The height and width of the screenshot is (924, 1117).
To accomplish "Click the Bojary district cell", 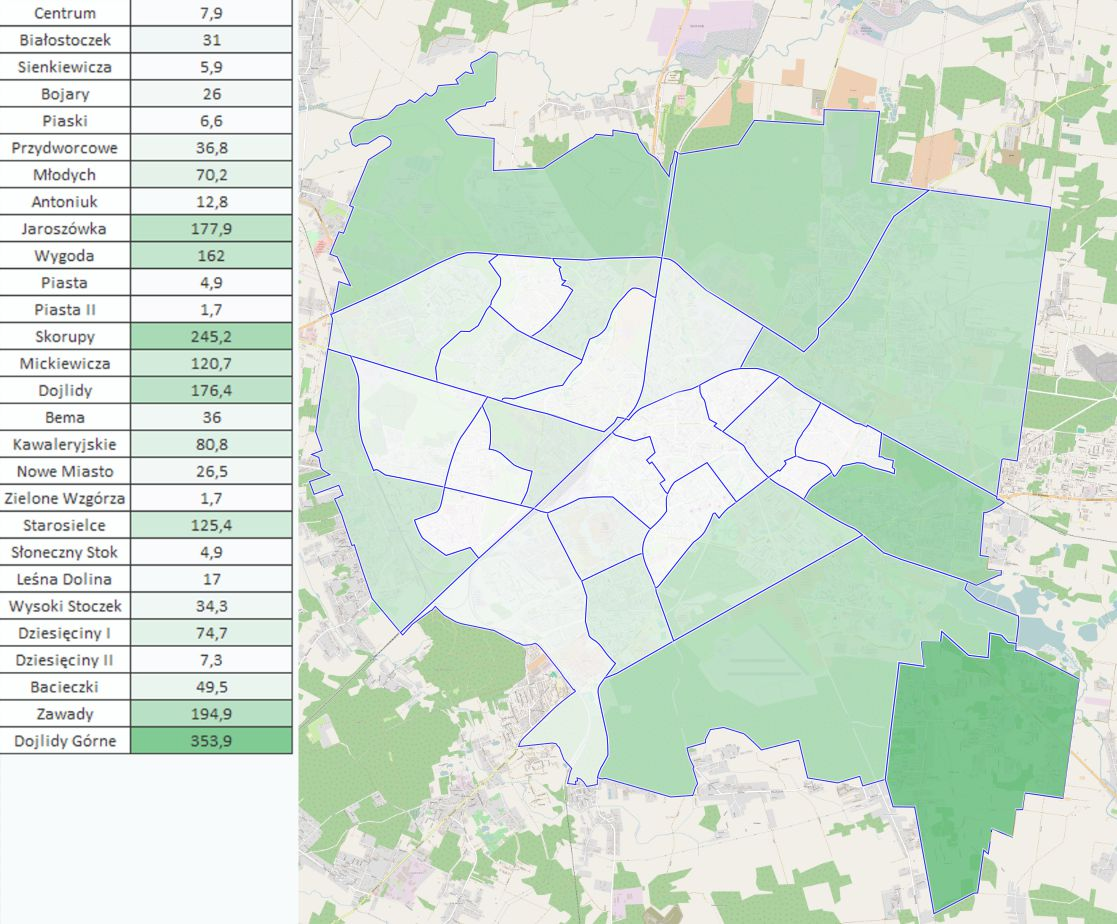I will coord(65,94).
